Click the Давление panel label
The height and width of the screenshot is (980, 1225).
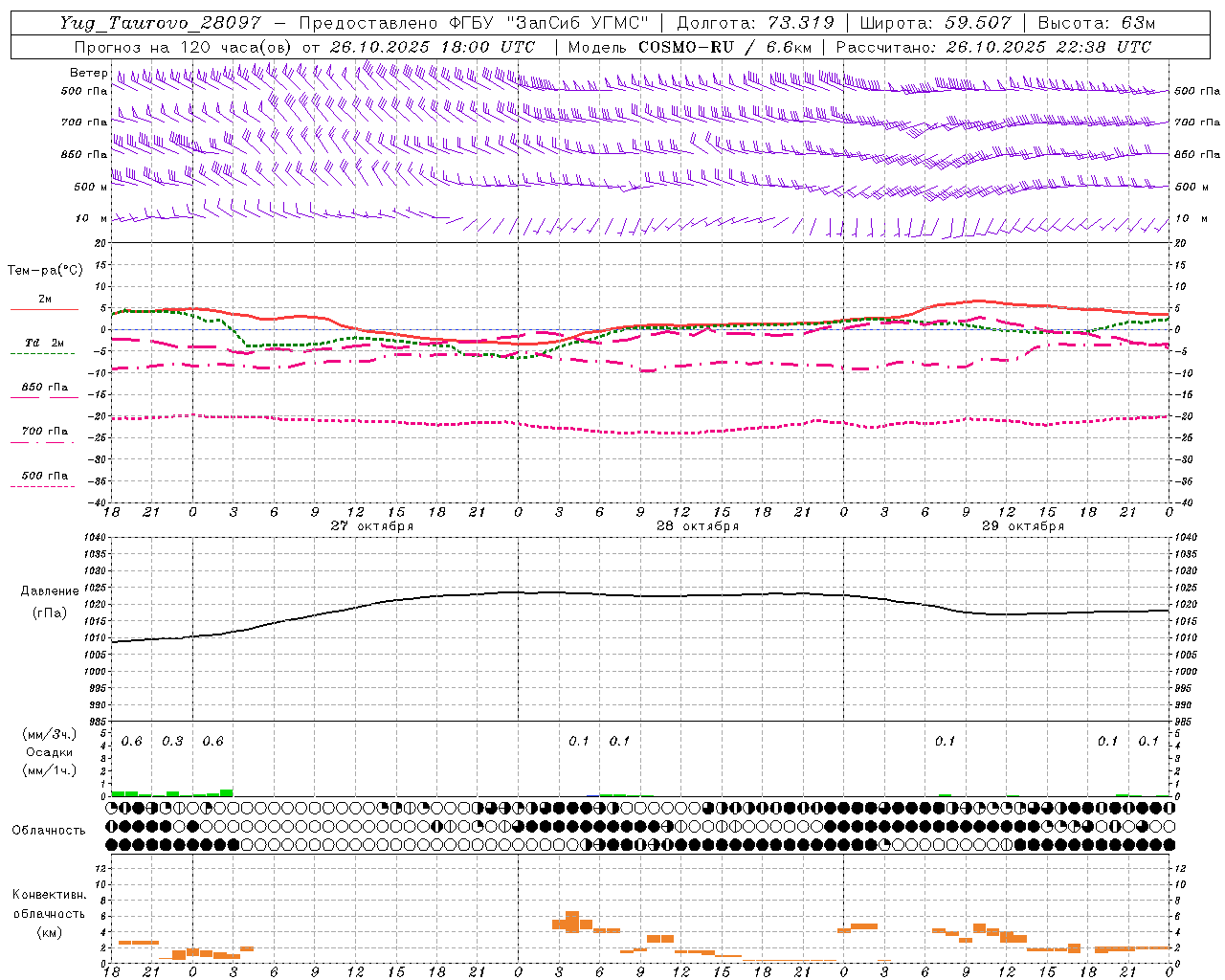pos(48,591)
